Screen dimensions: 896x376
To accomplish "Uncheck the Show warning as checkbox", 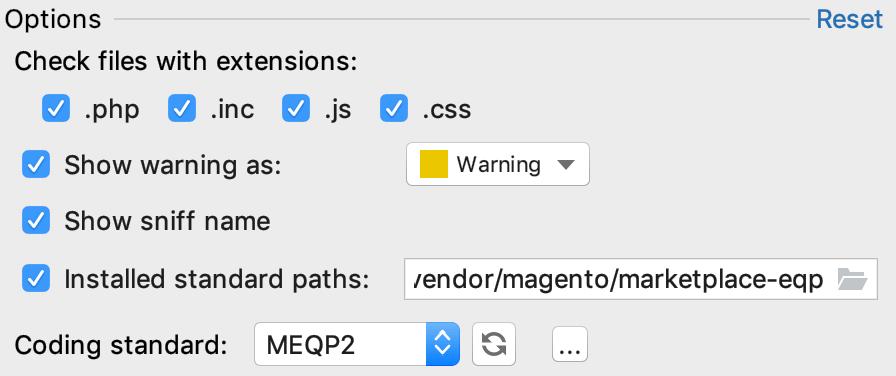I will 36,165.
